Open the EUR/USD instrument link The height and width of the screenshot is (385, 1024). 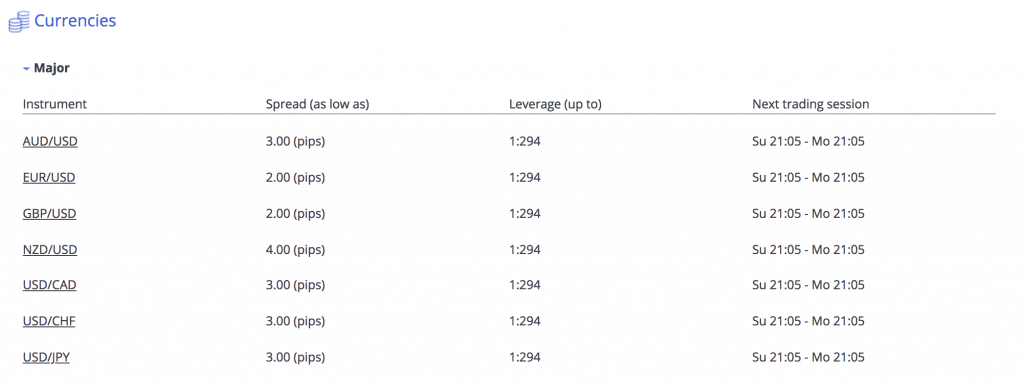(49, 177)
